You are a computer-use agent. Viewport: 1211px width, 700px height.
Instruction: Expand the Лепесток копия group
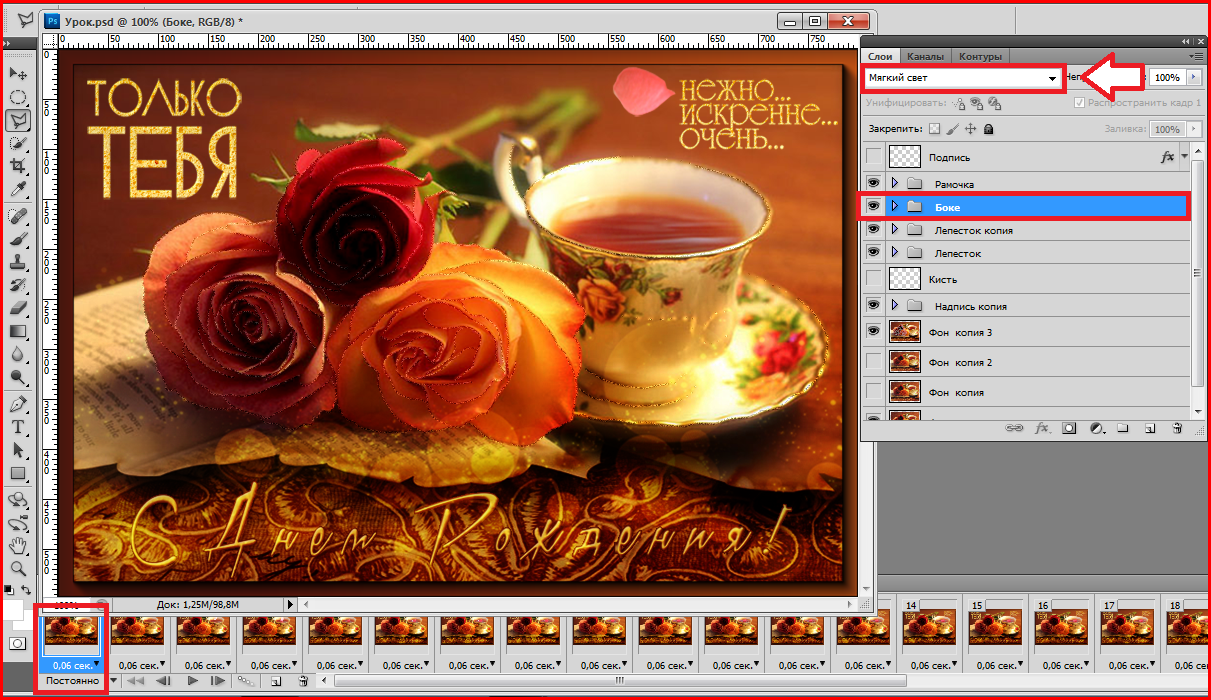895,230
